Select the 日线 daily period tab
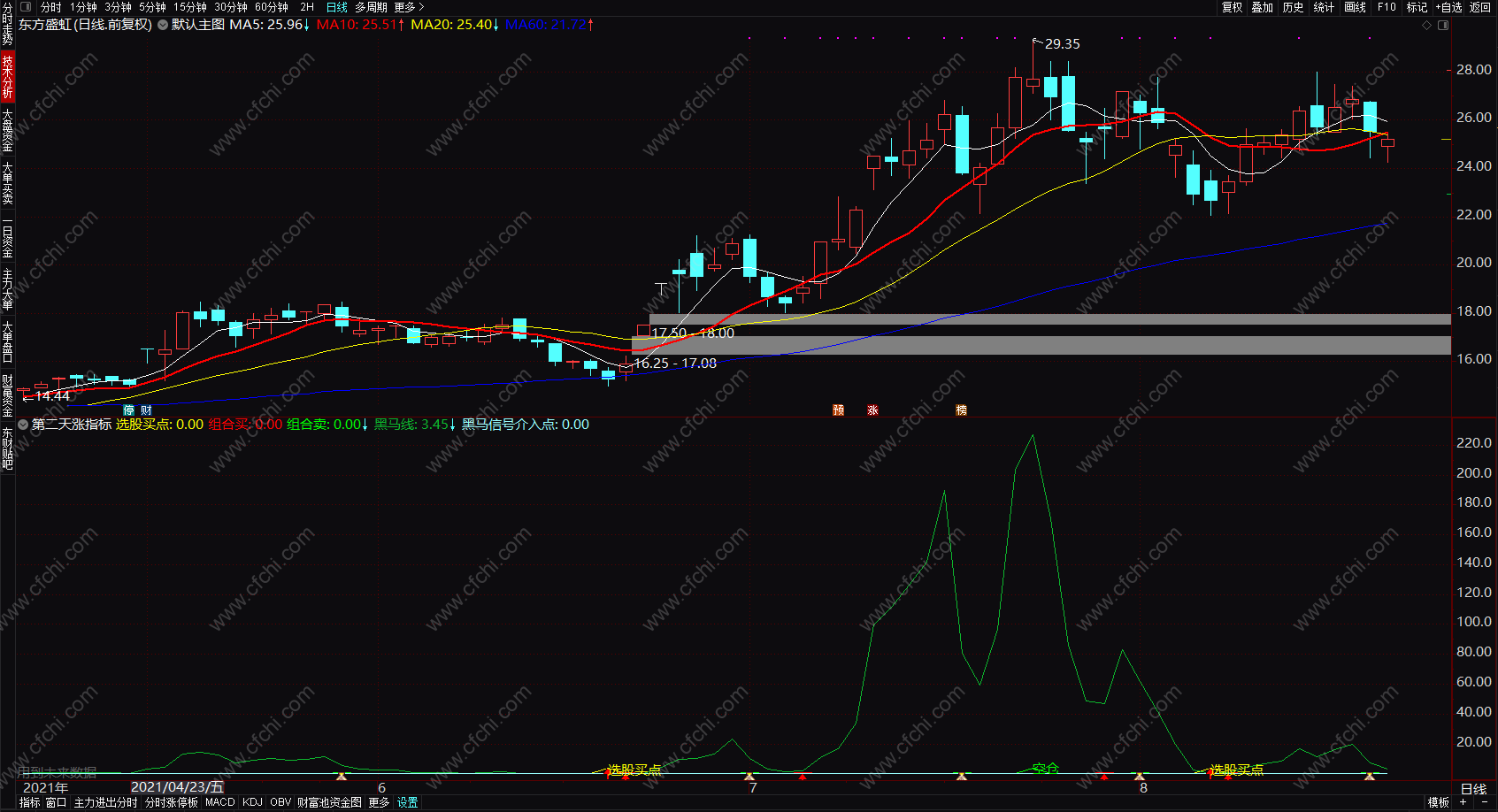This screenshot has width=1498, height=812. [337, 7]
